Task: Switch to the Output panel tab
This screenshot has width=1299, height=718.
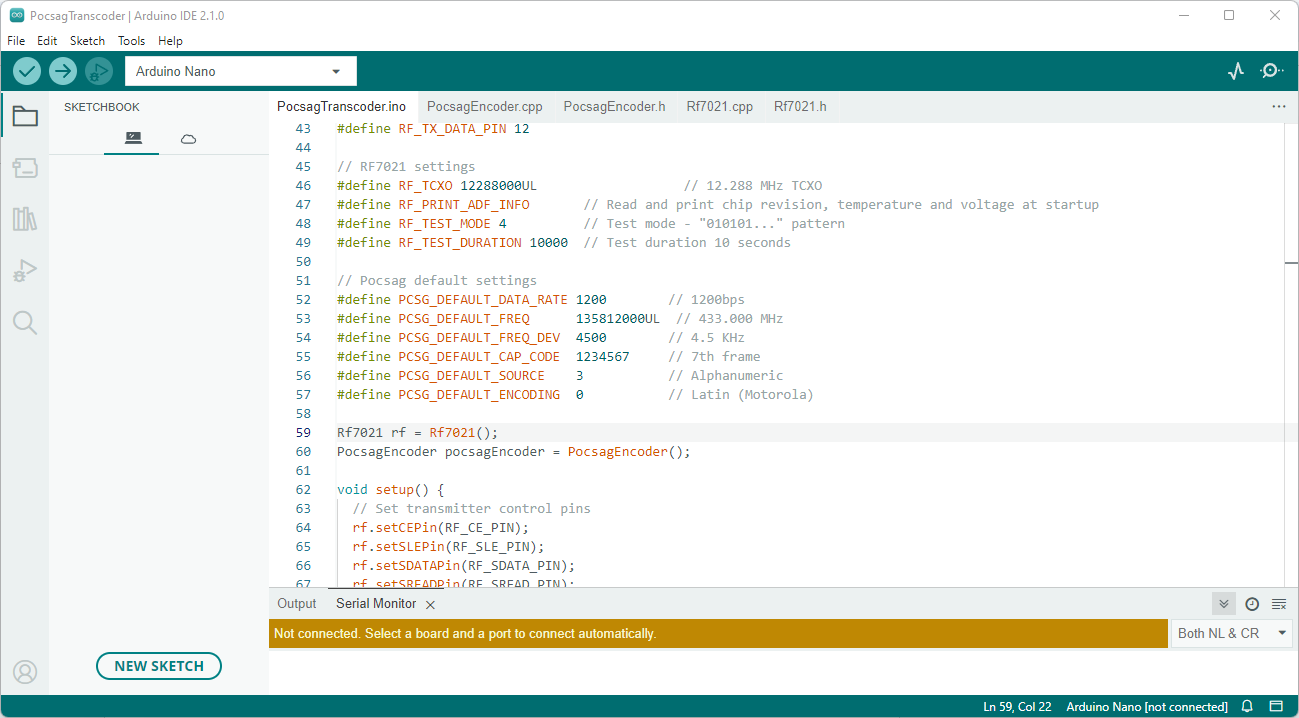Action: click(296, 604)
